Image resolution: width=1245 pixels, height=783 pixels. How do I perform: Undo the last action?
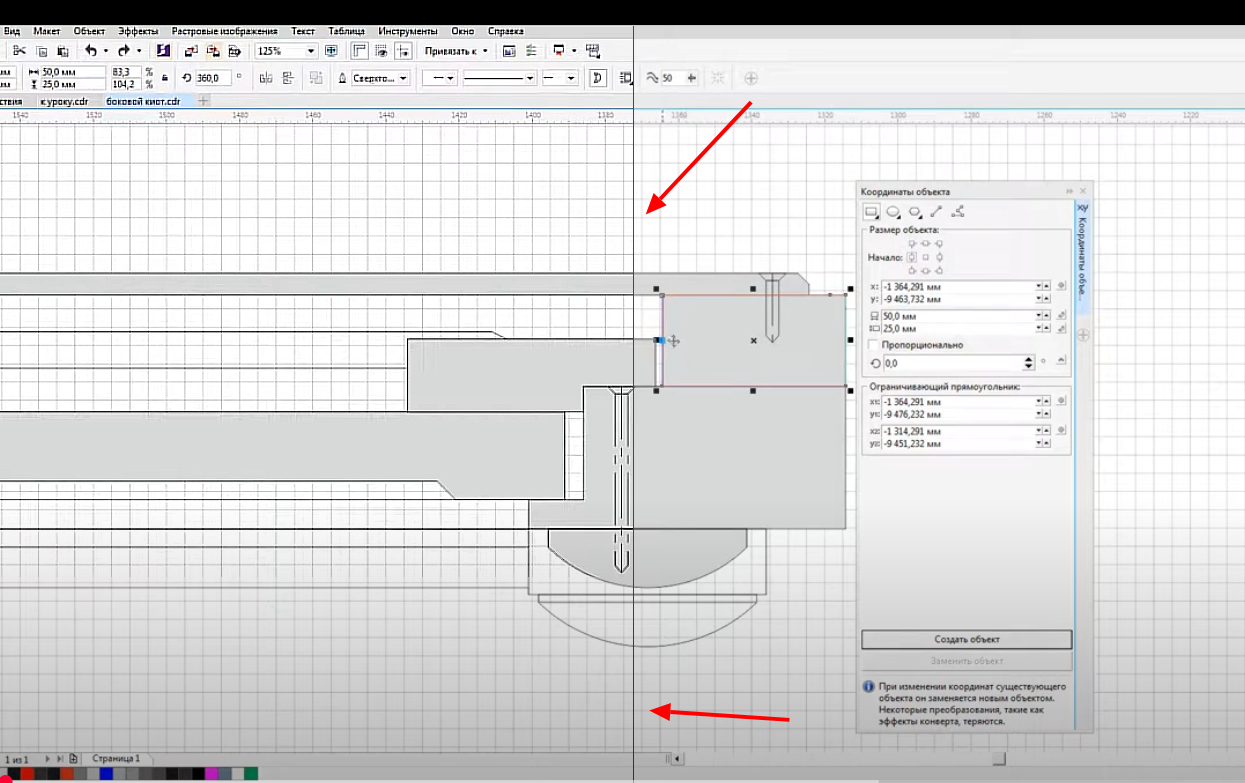pos(91,51)
